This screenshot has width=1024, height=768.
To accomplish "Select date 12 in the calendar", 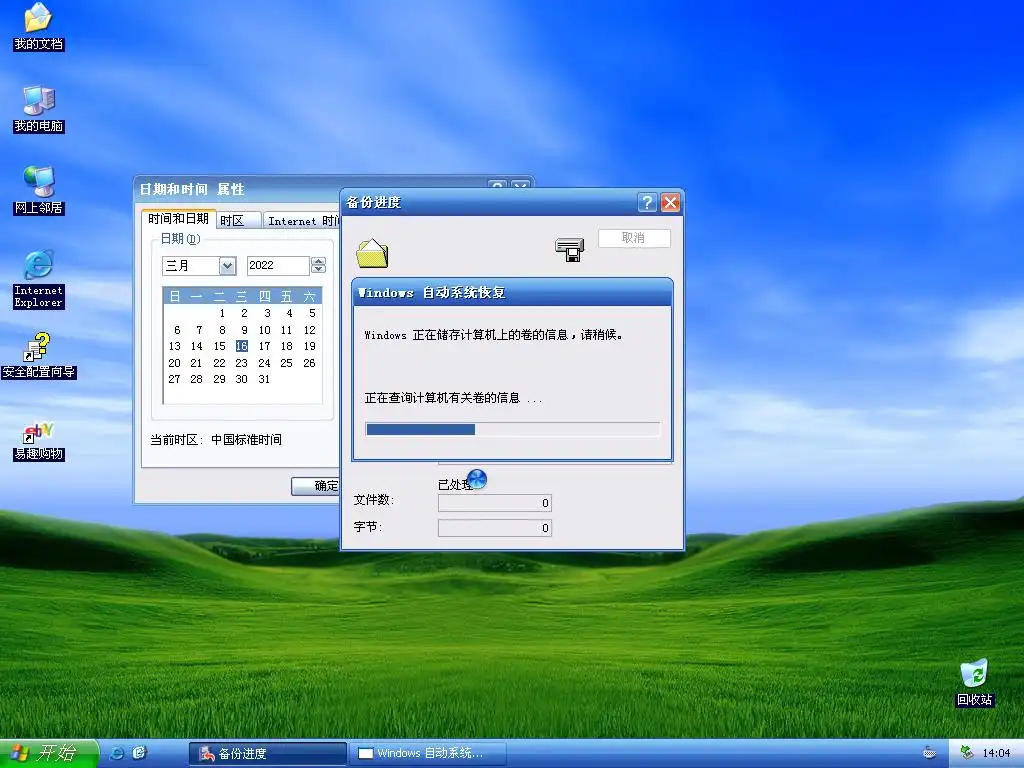I will point(310,330).
